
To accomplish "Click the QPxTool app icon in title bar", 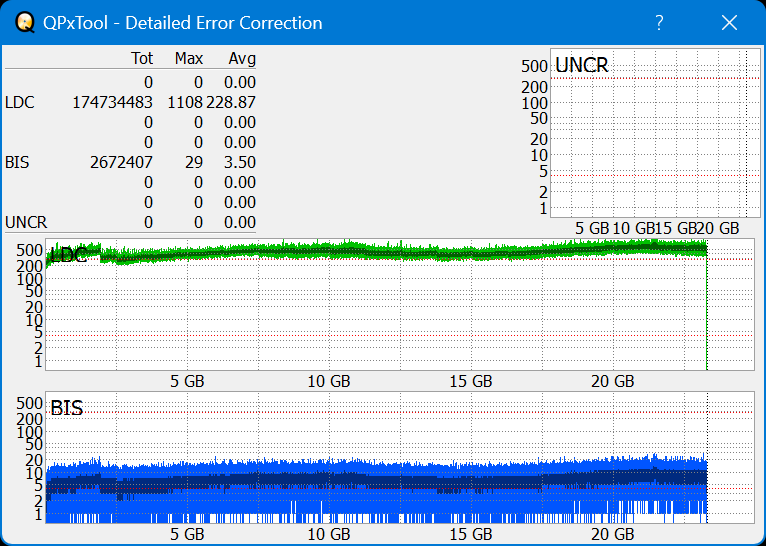I will click(24, 22).
